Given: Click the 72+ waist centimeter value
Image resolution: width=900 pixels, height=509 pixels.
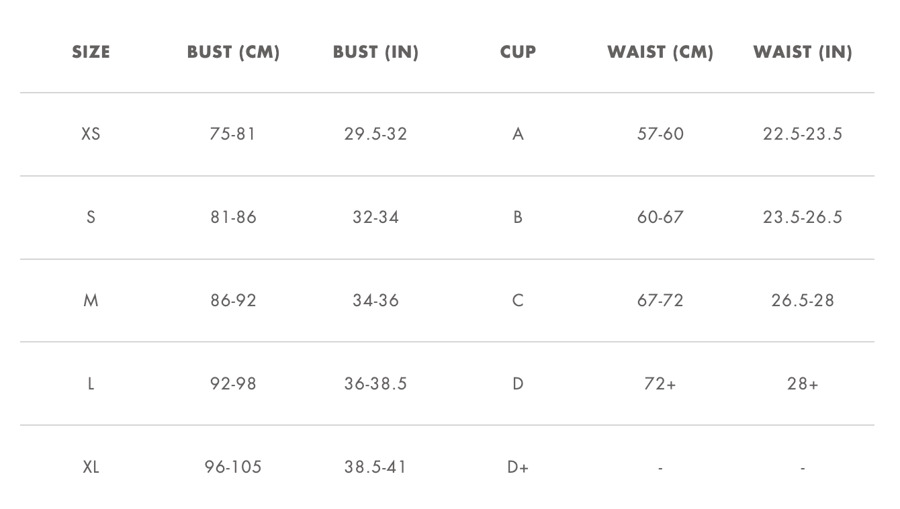Looking at the screenshot, I should [x=660, y=383].
